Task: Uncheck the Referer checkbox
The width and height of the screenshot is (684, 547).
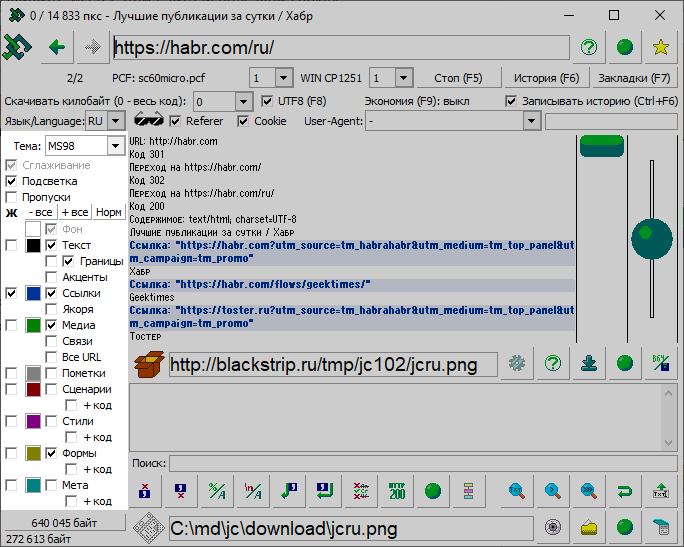Action: point(175,121)
